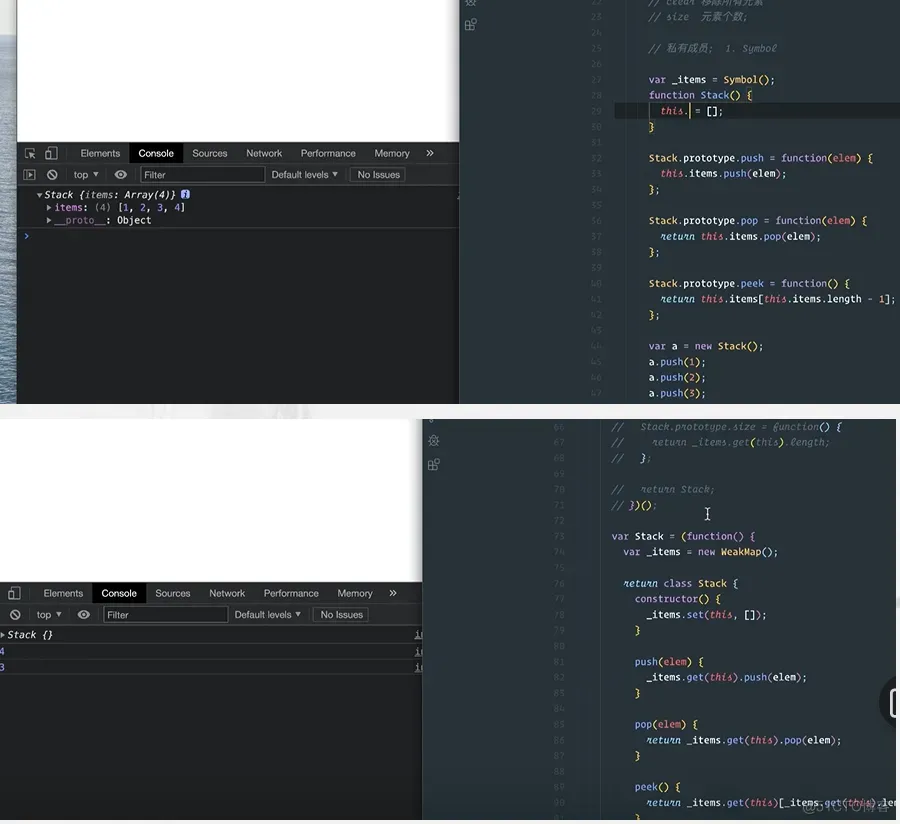Open Default levels dropdown in Array(4) console
Image resolution: width=900 pixels, height=824 pixels.
(304, 174)
